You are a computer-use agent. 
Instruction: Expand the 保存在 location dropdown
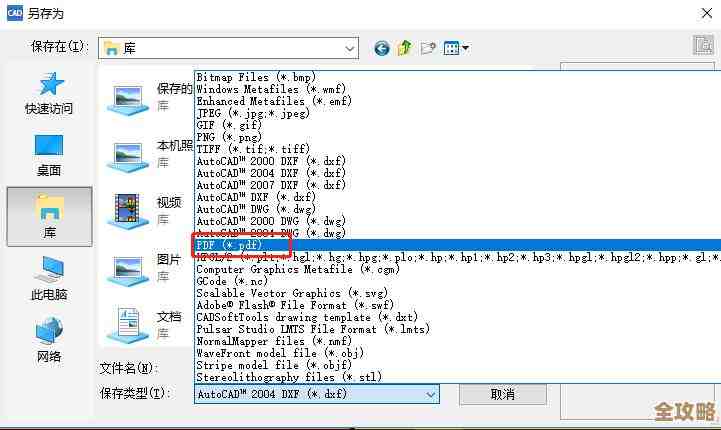coord(349,48)
